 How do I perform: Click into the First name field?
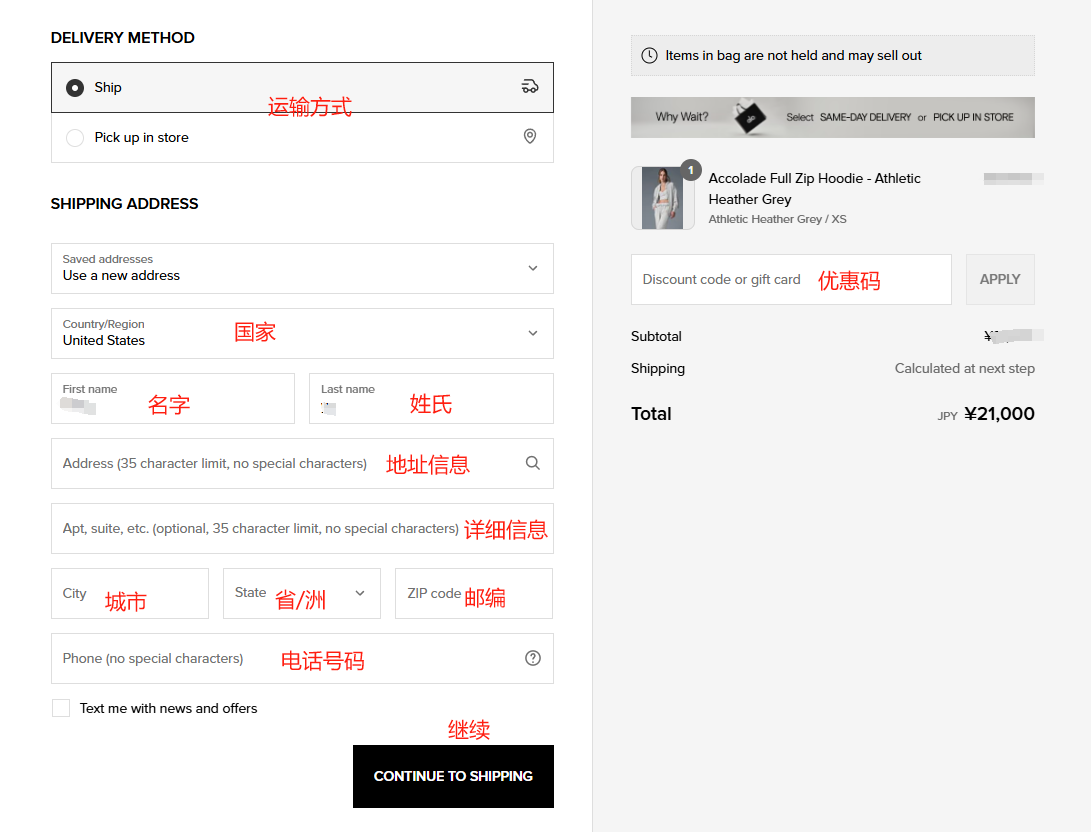click(x=172, y=399)
